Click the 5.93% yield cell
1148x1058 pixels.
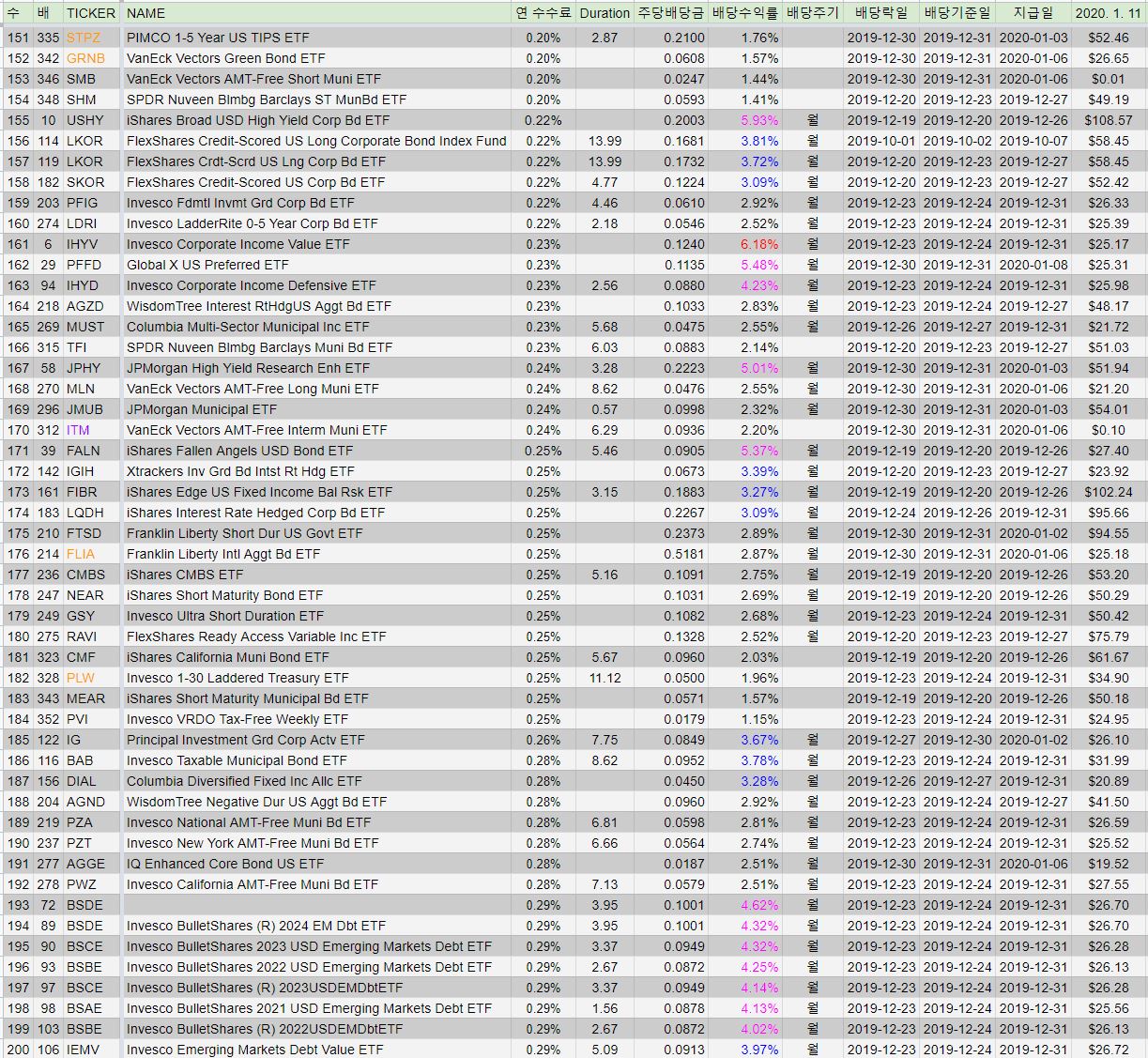[745, 120]
